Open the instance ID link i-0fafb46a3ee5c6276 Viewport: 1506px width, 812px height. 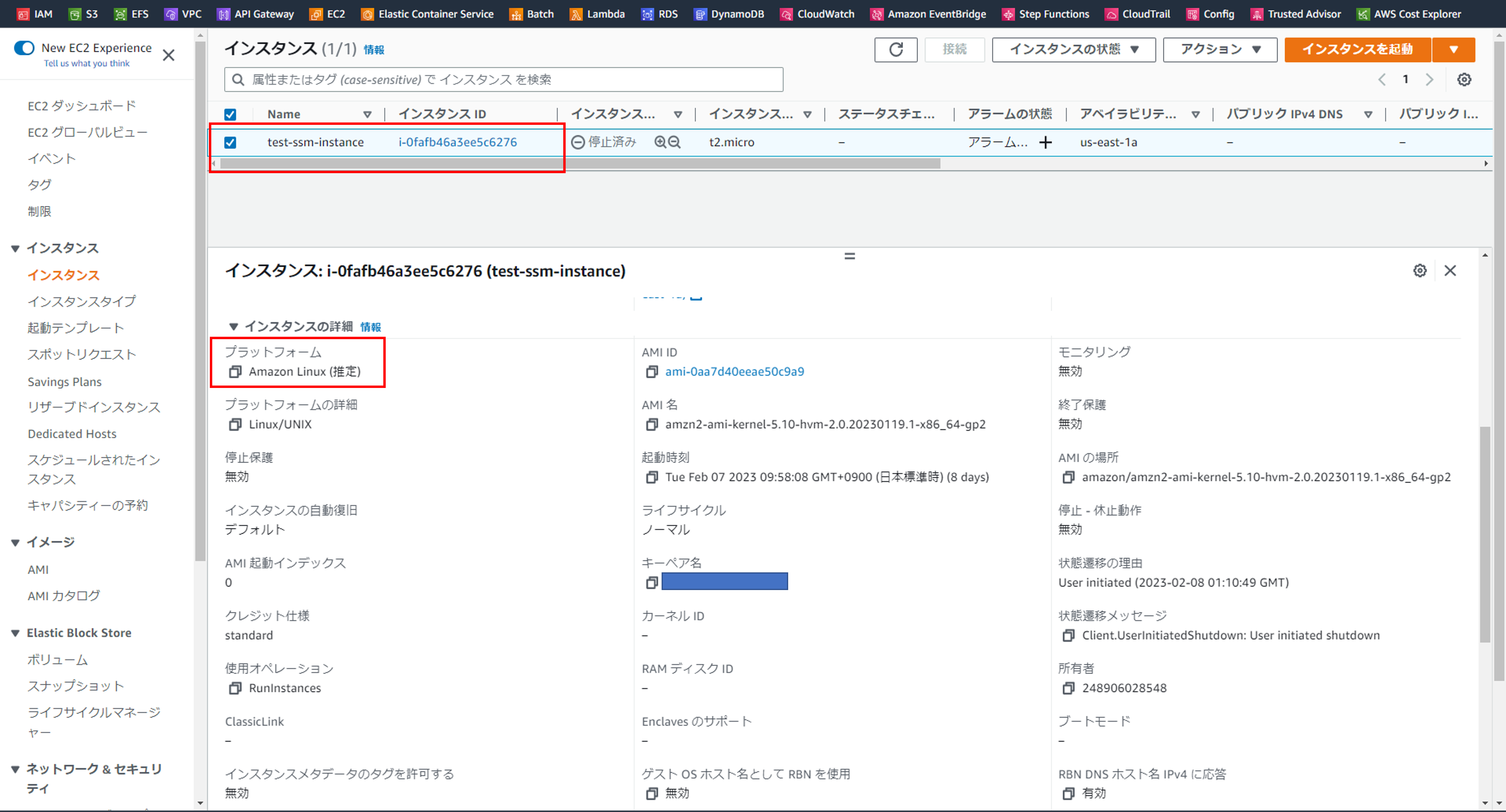coord(458,142)
